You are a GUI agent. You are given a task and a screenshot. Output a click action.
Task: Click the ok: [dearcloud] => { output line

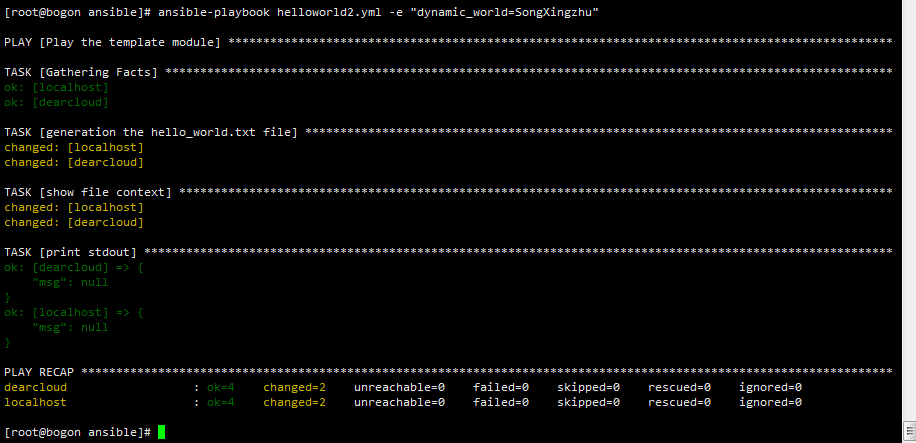pyautogui.click(x=74, y=268)
